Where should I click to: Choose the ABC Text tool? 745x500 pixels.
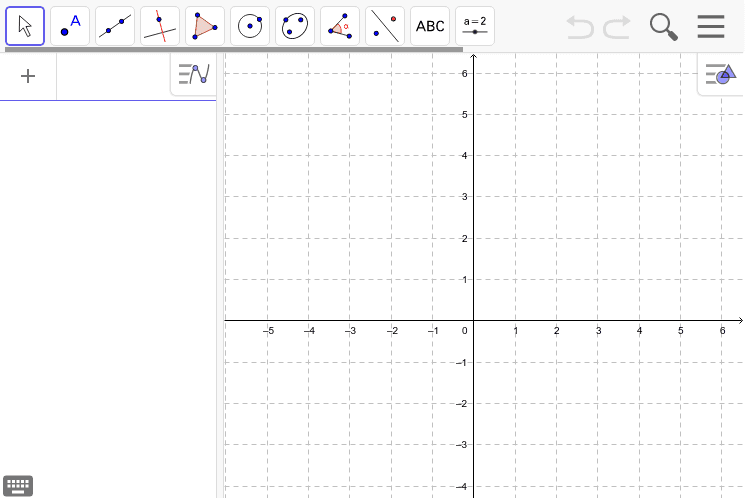coord(430,26)
